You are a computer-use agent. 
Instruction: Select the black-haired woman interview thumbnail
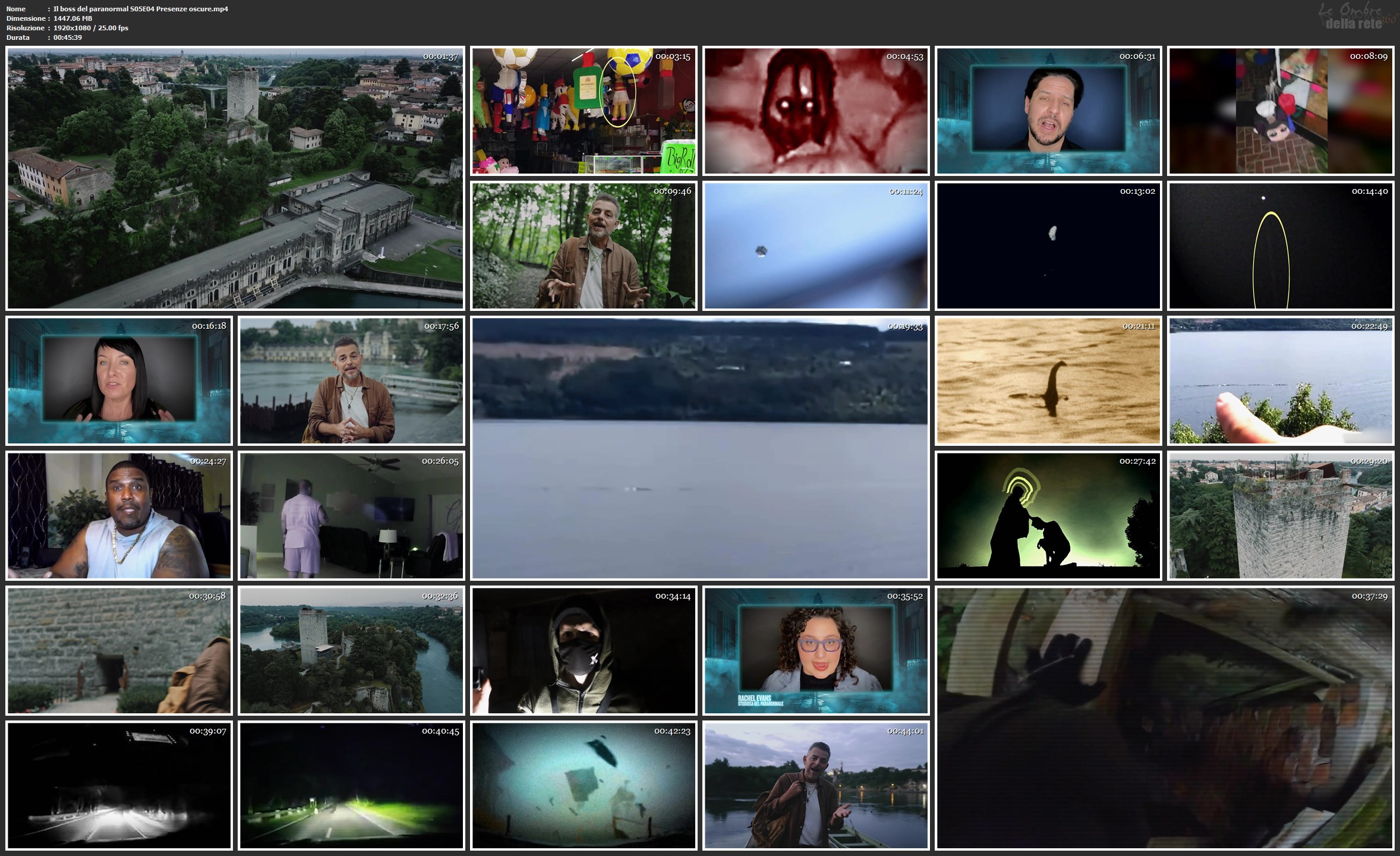pos(119,380)
